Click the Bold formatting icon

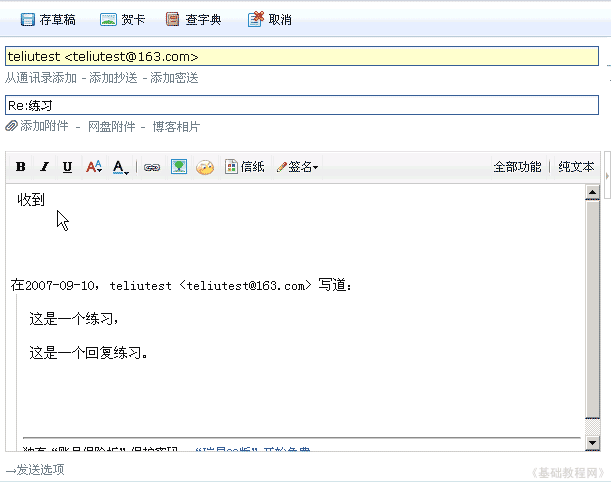pos(20,167)
